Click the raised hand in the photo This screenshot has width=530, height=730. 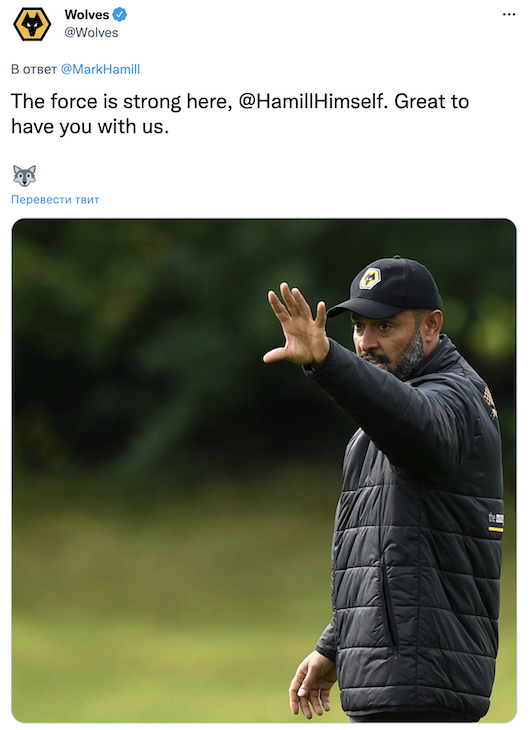coord(297,324)
